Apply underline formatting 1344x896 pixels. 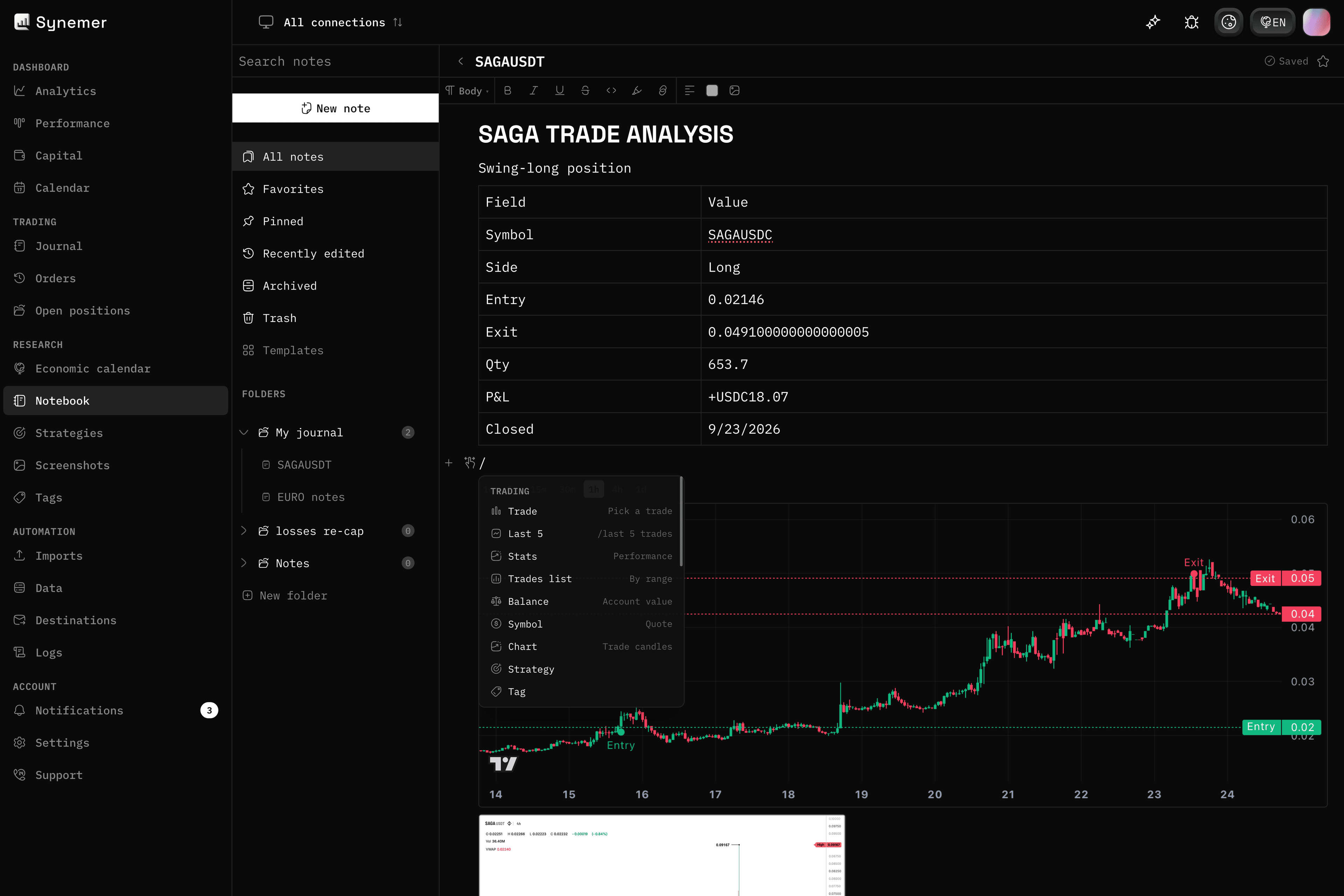(559, 90)
